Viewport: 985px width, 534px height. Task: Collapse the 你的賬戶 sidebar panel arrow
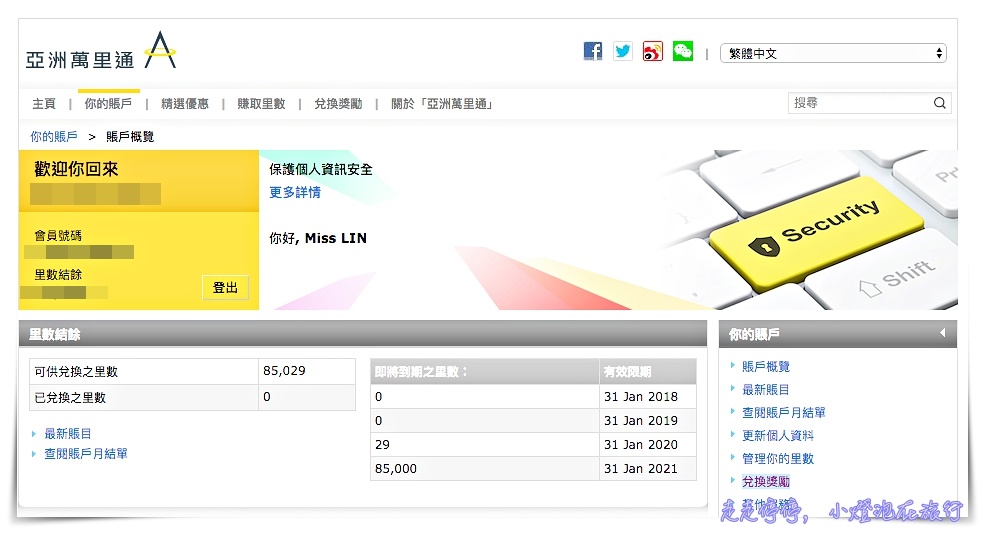942,333
